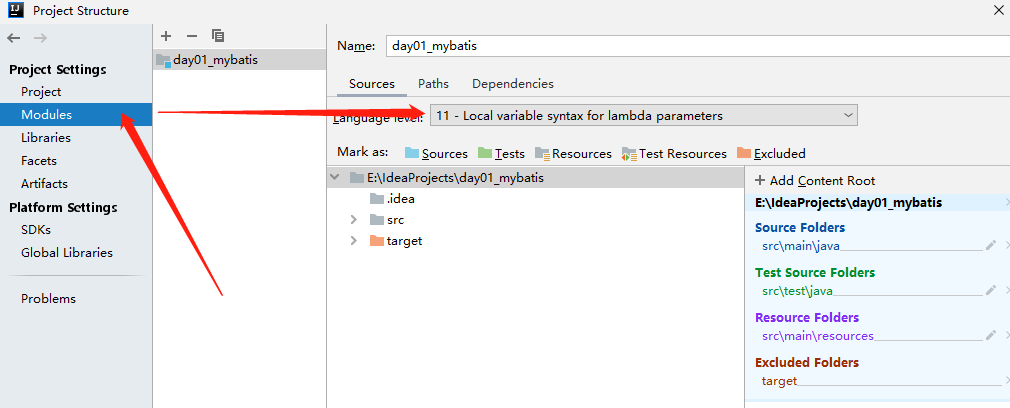The image size is (1010, 408).
Task: Click pencil icon for src\main\resources
Action: coord(991,336)
